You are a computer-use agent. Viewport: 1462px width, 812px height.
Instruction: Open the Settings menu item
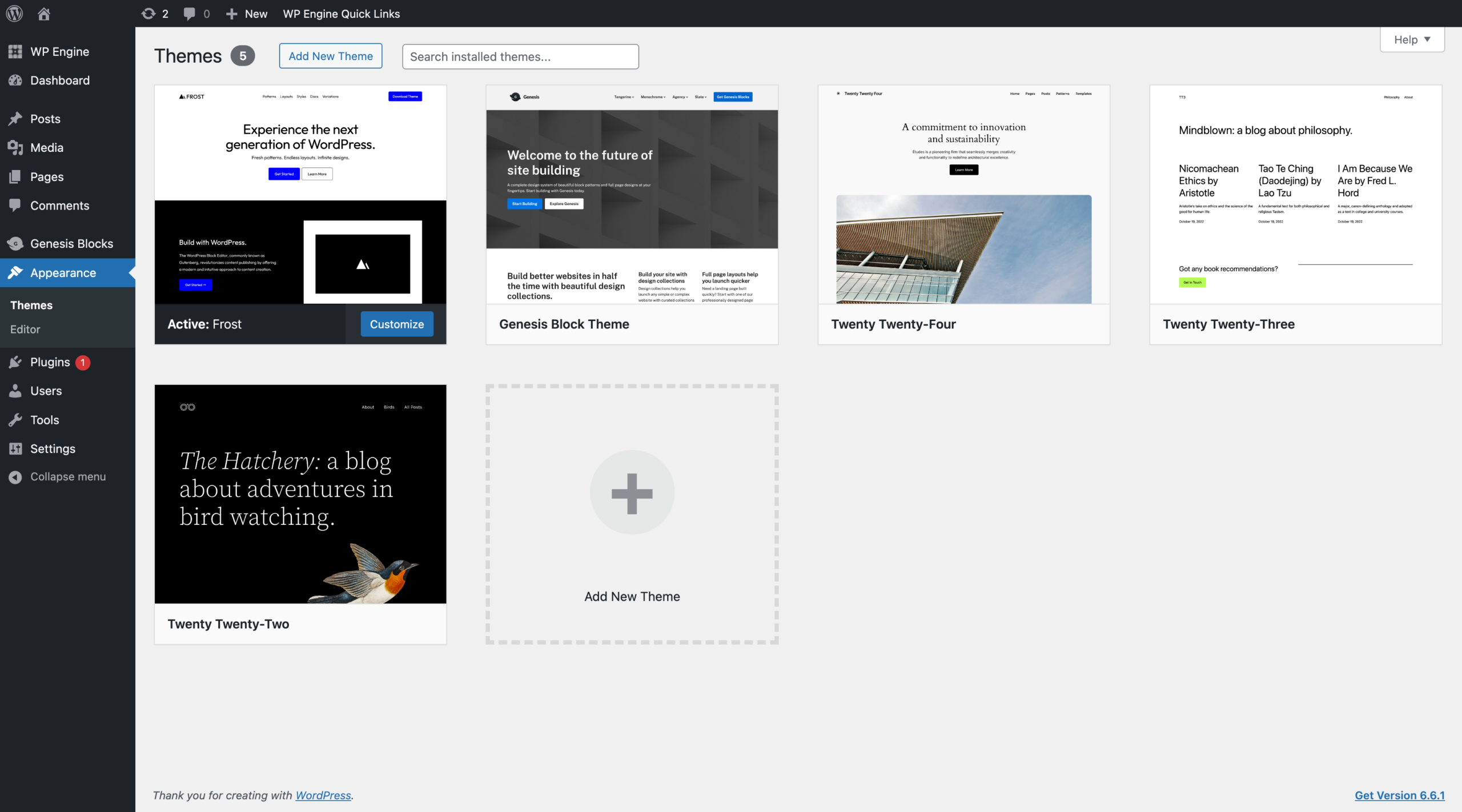click(x=53, y=449)
